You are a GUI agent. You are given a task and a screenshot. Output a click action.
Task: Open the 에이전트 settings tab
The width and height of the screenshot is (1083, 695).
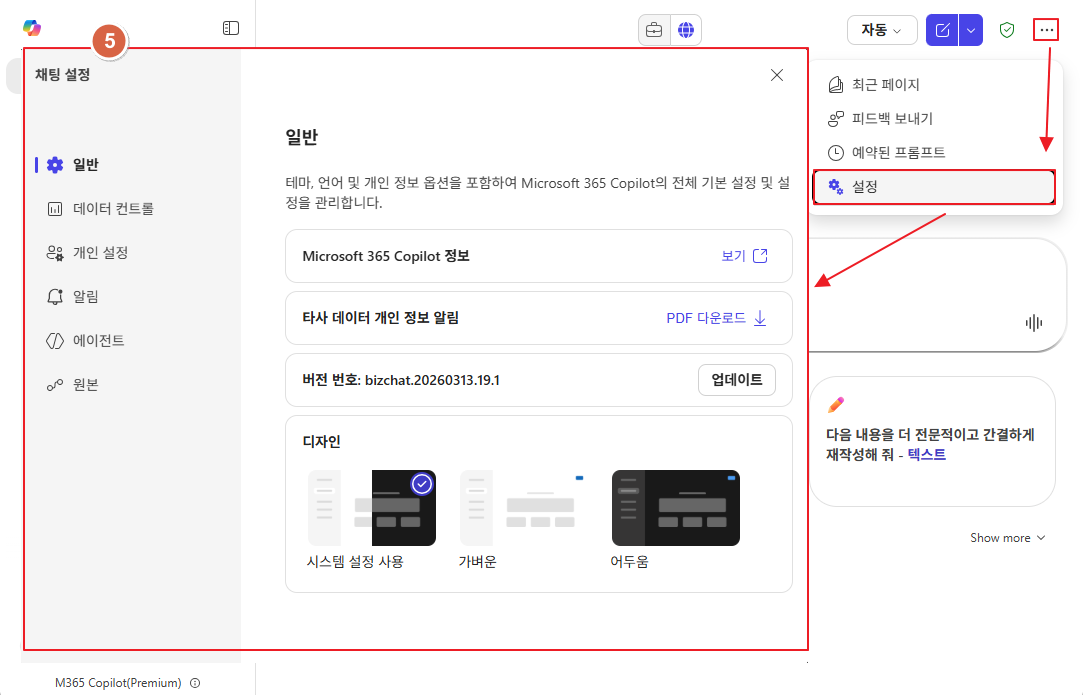86,341
